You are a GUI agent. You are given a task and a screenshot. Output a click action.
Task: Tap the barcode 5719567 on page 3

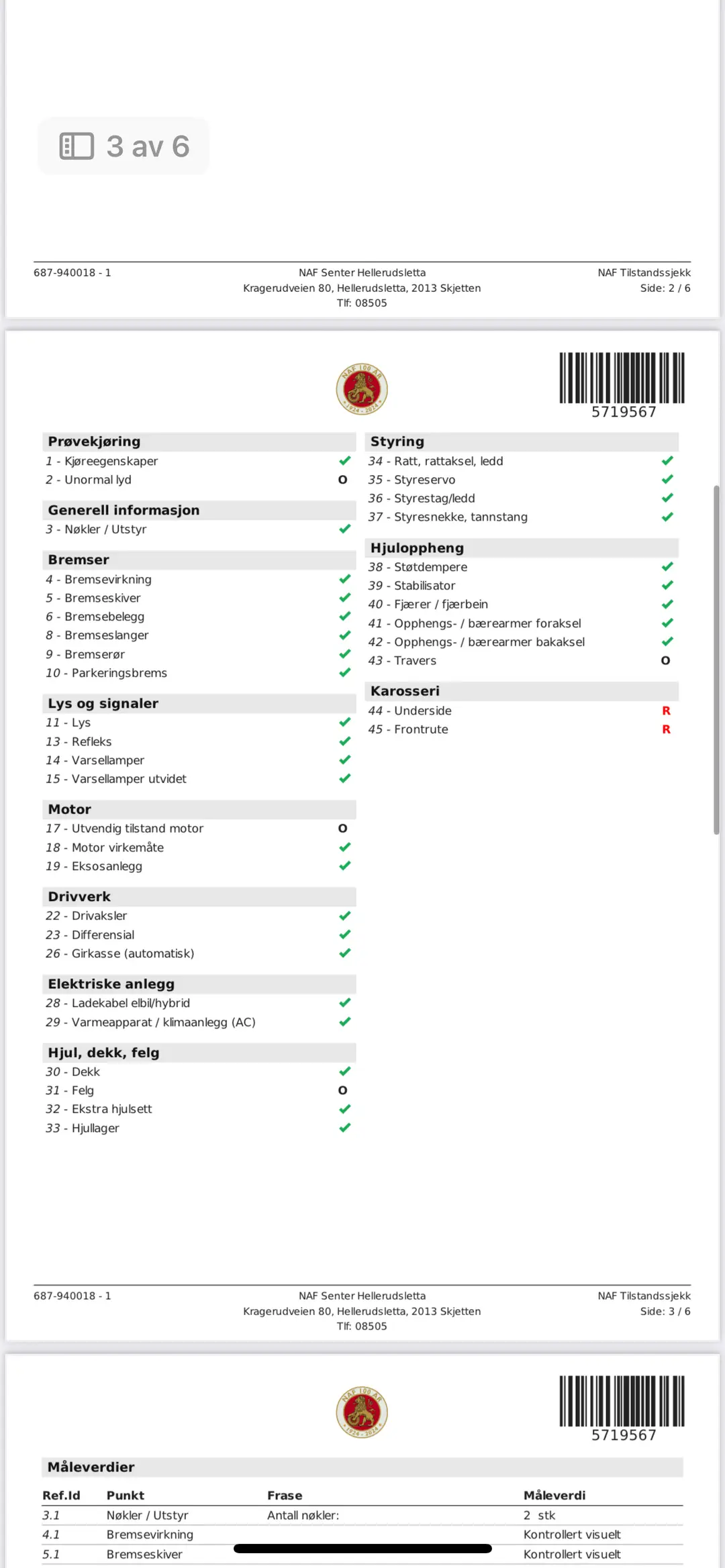pos(622,385)
